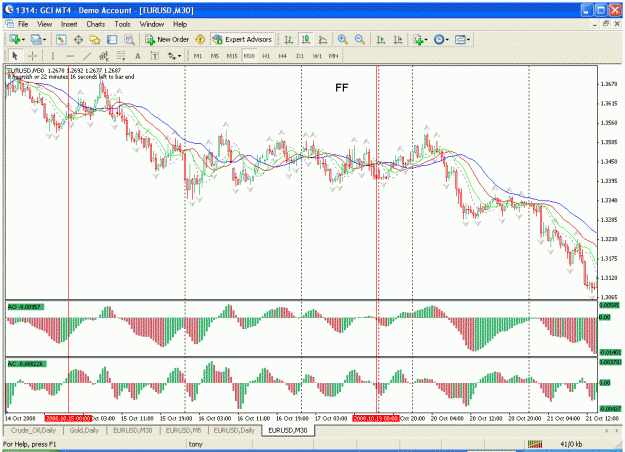
Task: Switch to the Crude_Oil,Daily chart tab
Action: 33,430
